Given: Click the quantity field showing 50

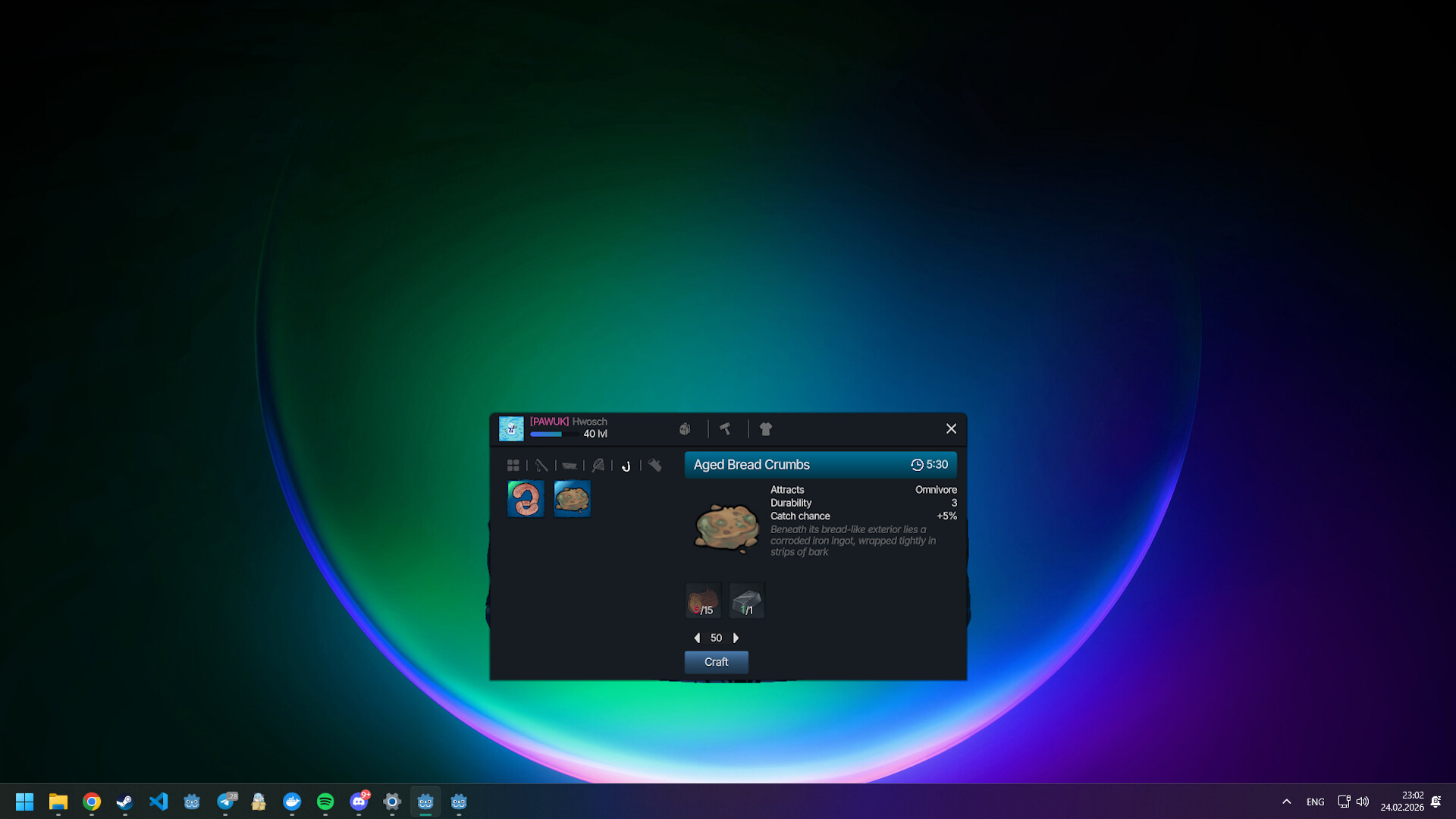Looking at the screenshot, I should [x=717, y=638].
